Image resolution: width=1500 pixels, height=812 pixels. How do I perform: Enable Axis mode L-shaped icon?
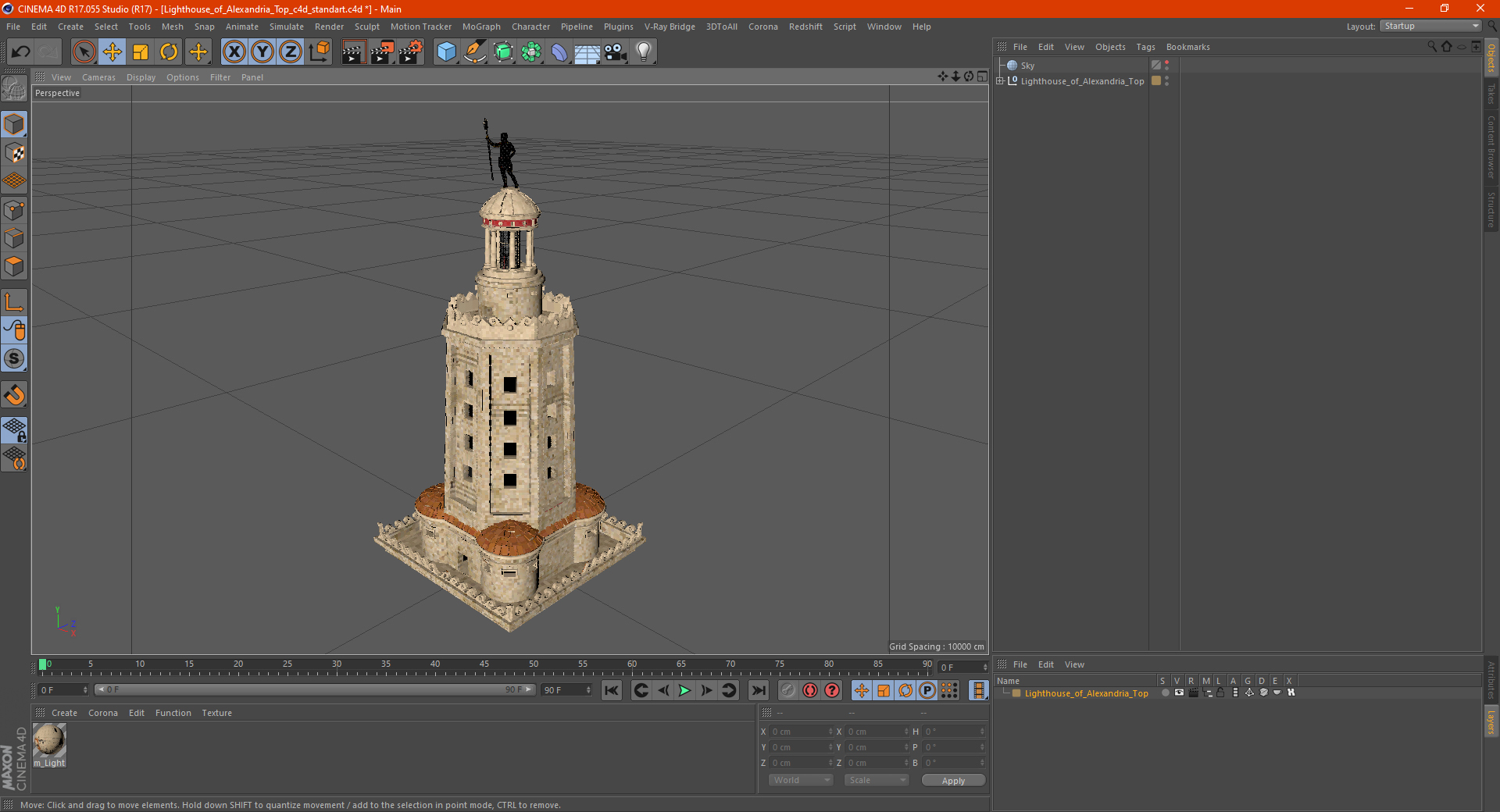click(x=14, y=302)
